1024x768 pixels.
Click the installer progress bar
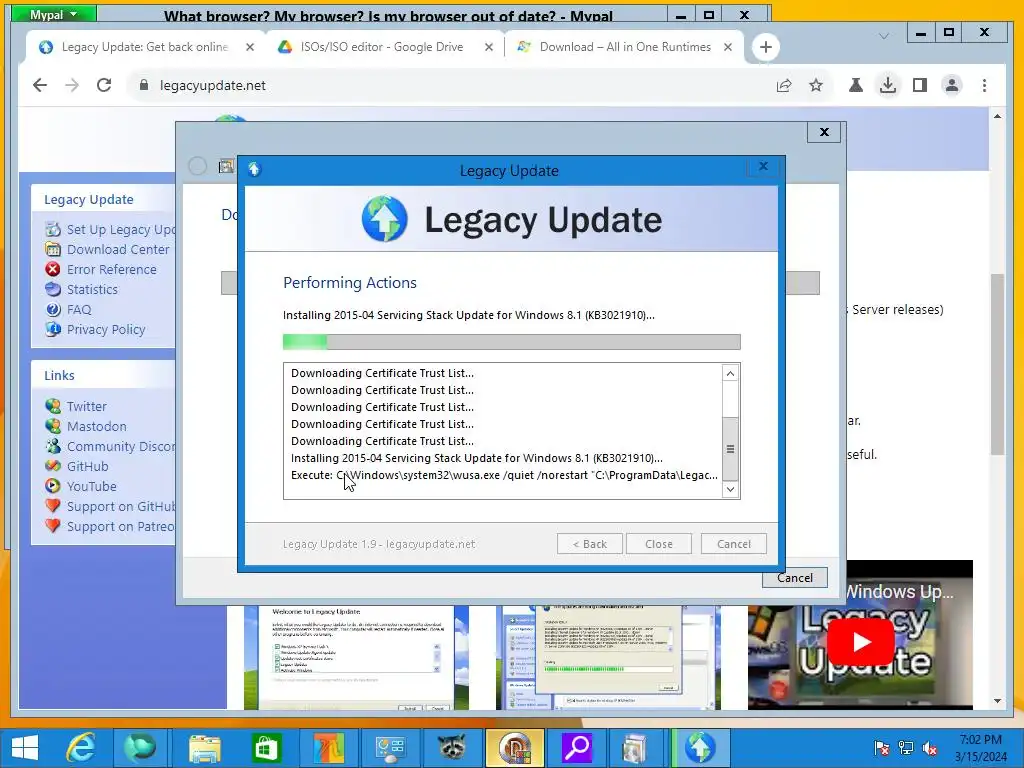pyautogui.click(x=511, y=342)
